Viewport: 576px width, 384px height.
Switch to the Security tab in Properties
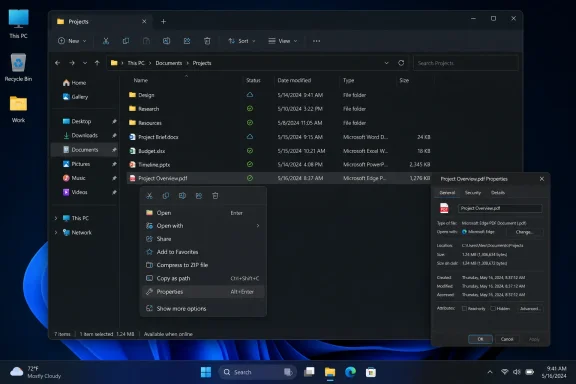473,193
